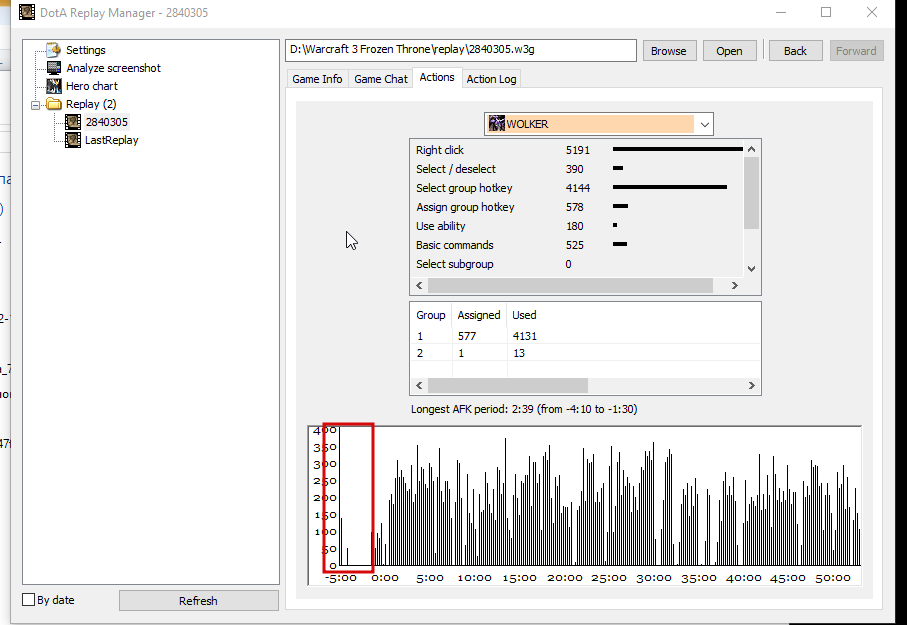Select the Actions tab
The image size is (907, 625).
pos(437,78)
